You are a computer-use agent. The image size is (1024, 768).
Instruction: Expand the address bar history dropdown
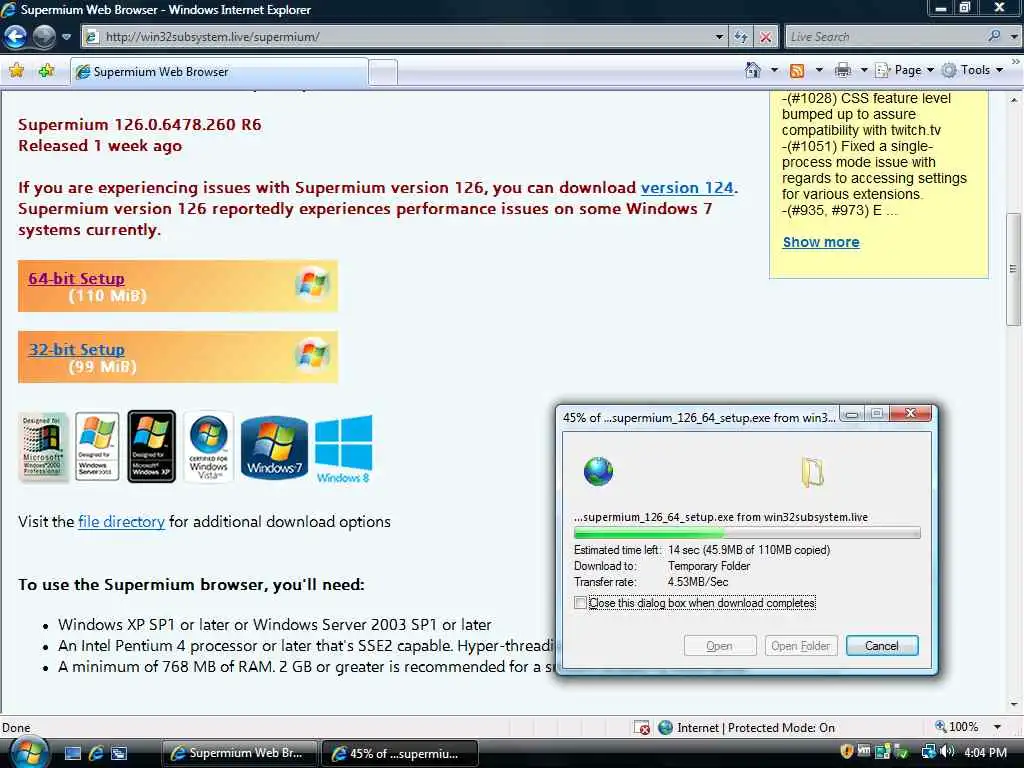719,37
